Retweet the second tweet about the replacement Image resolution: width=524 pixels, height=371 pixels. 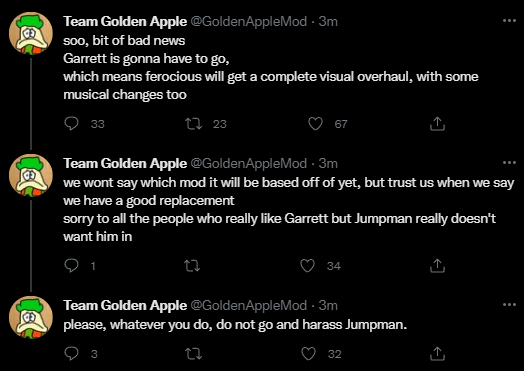tap(192, 266)
